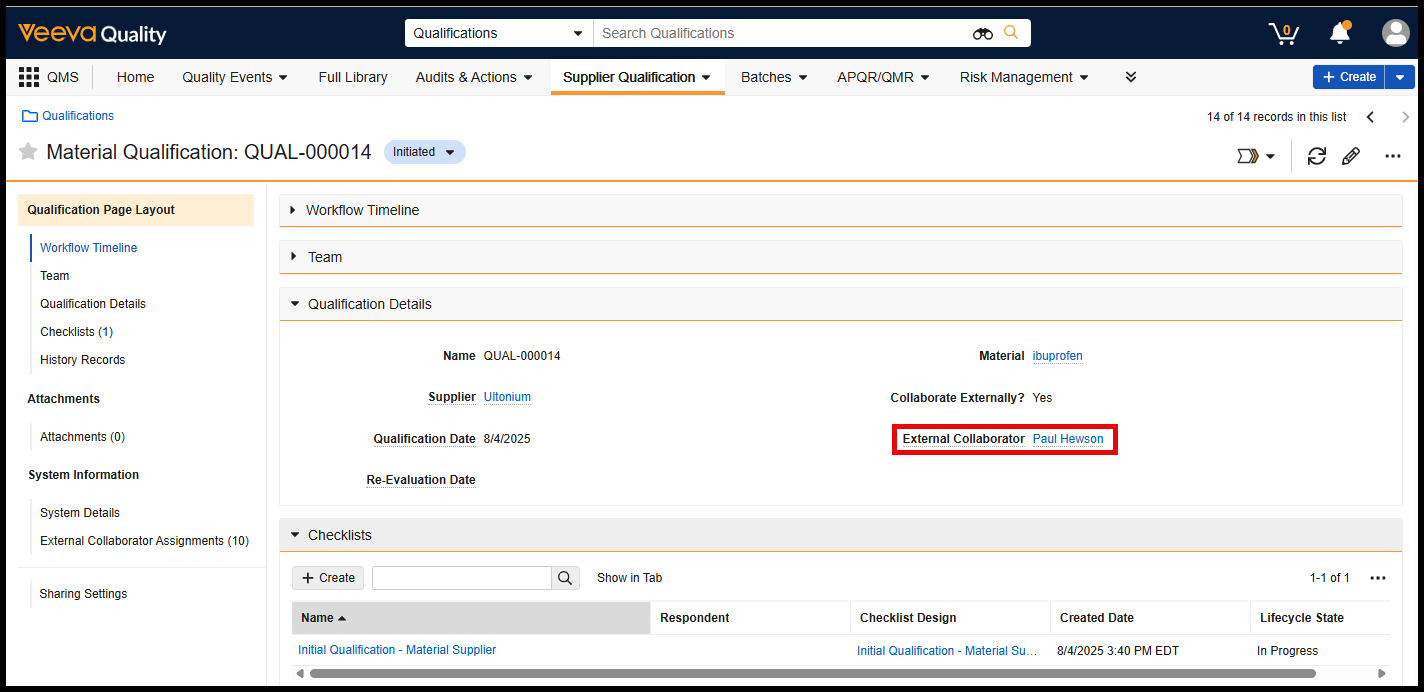Click the Respondent column header
1424x692 pixels.
point(750,618)
